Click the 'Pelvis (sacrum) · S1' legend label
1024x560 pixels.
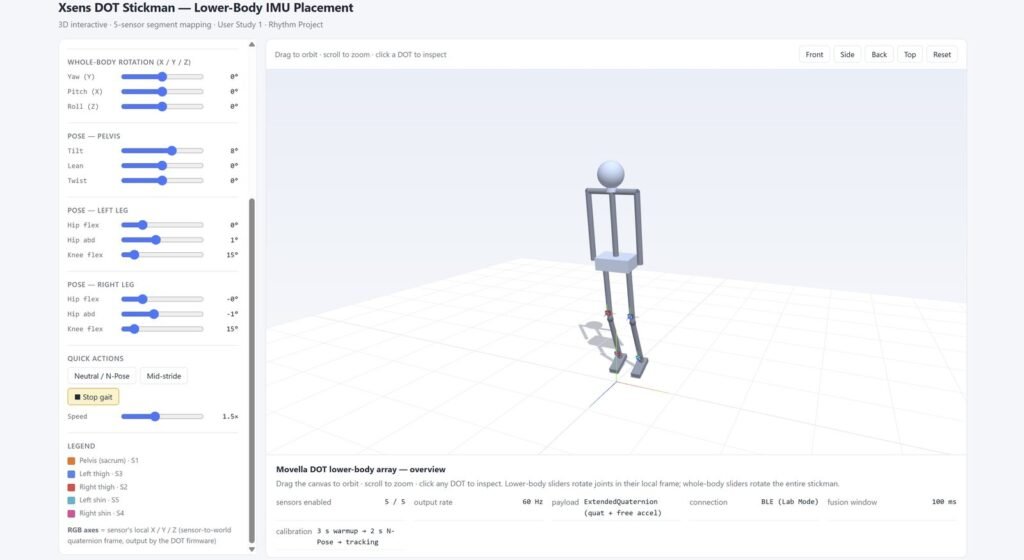click(108, 461)
